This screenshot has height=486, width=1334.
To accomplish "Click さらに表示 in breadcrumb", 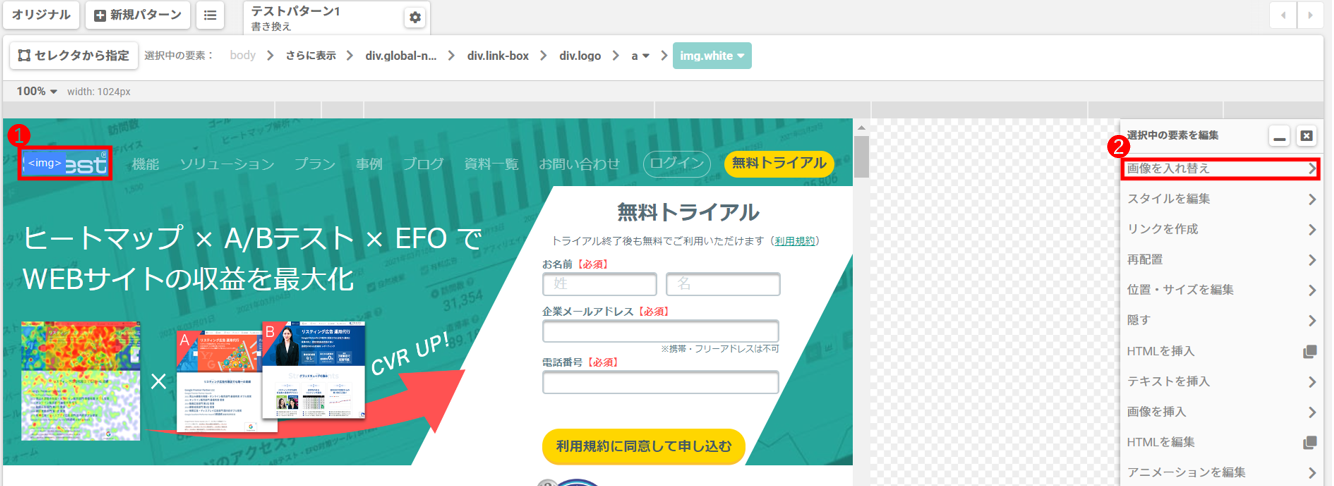I will [310, 56].
